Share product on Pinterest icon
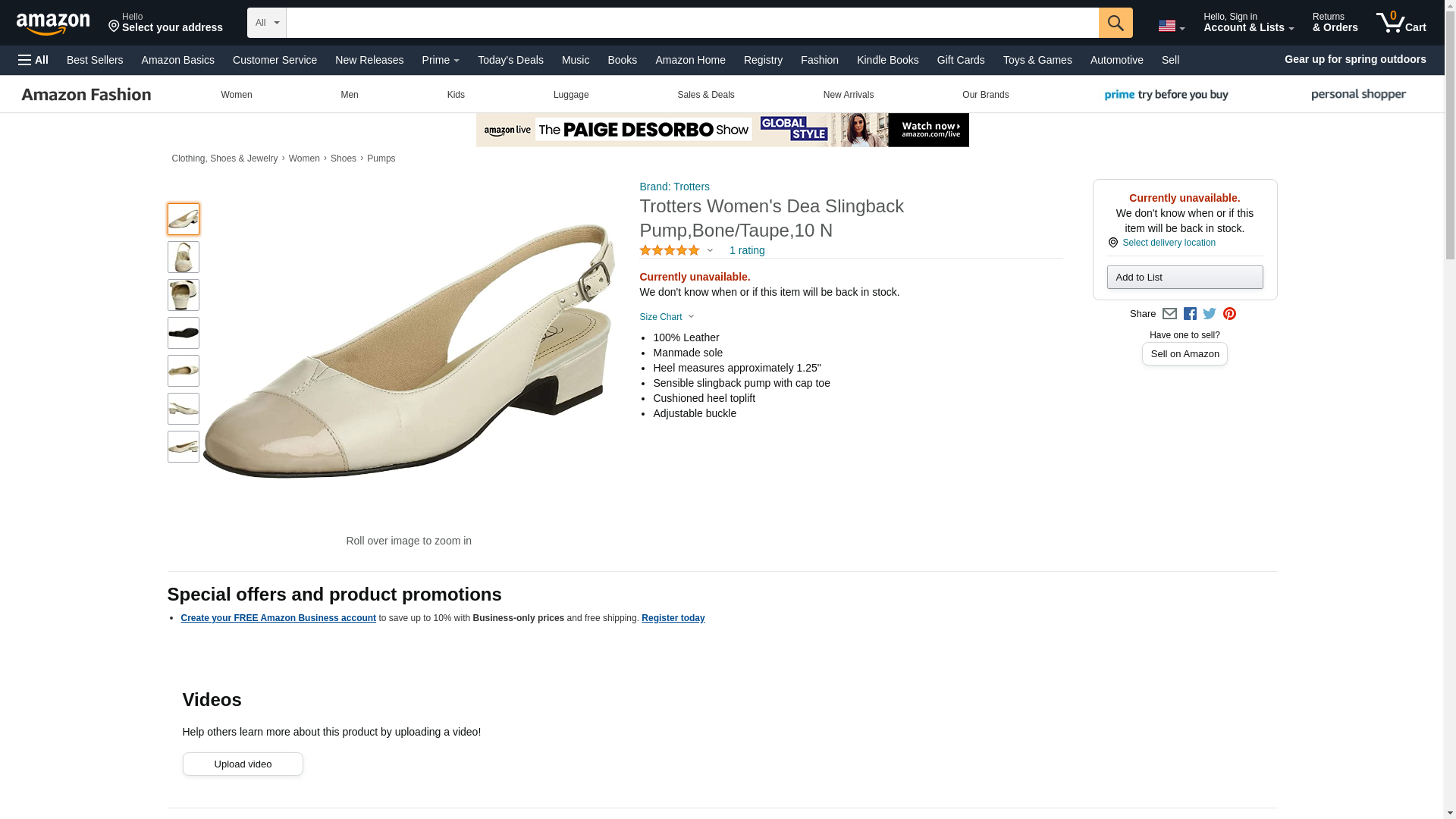 click(x=1229, y=314)
